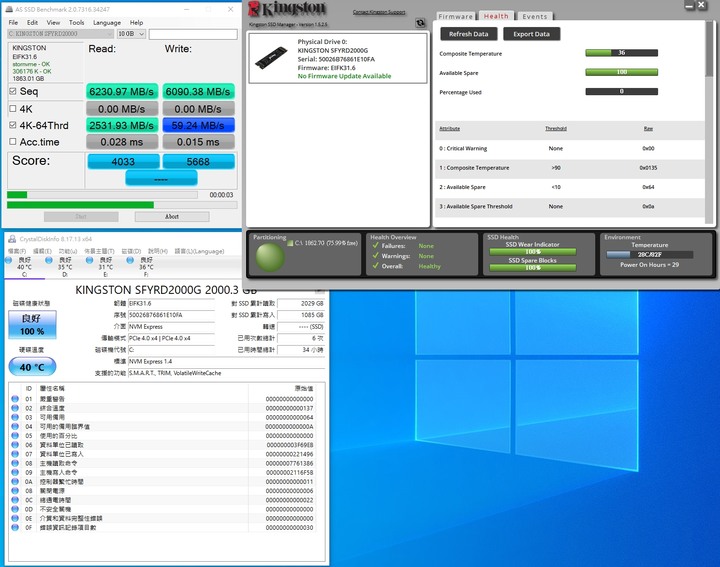Image resolution: width=720 pixels, height=567 pixels.
Task: Click the AS SSD text input field
Action: point(193,34)
